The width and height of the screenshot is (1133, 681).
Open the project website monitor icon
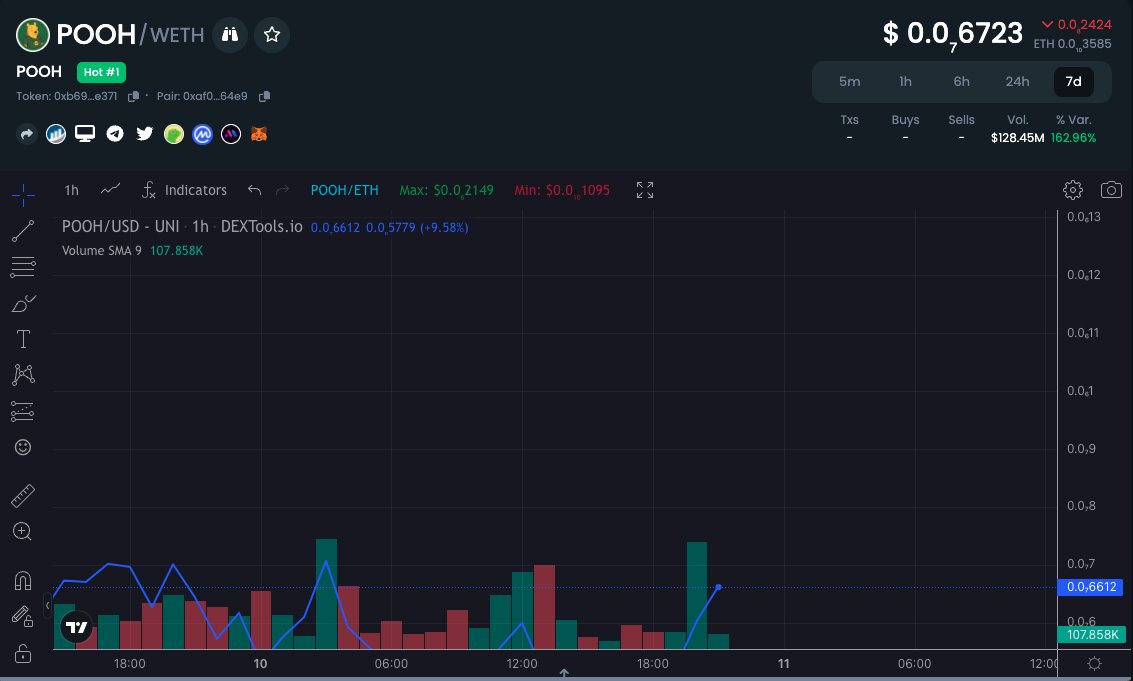(85, 134)
